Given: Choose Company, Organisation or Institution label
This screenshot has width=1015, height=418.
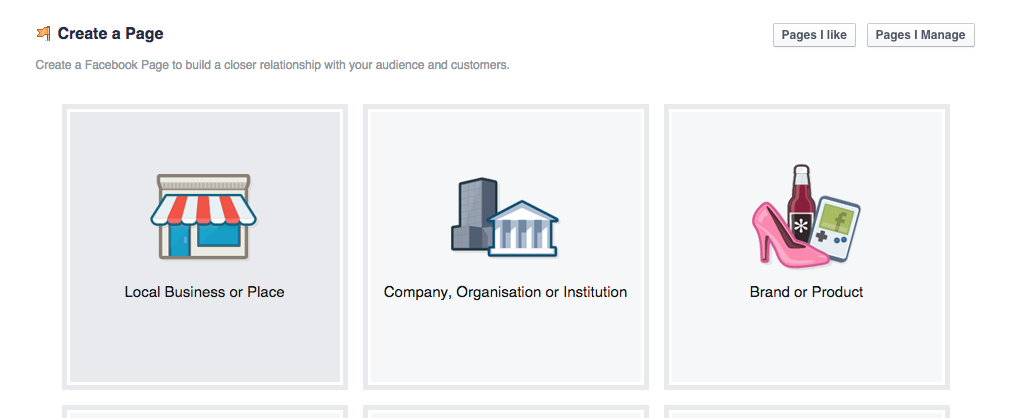Looking at the screenshot, I should click(x=506, y=292).
